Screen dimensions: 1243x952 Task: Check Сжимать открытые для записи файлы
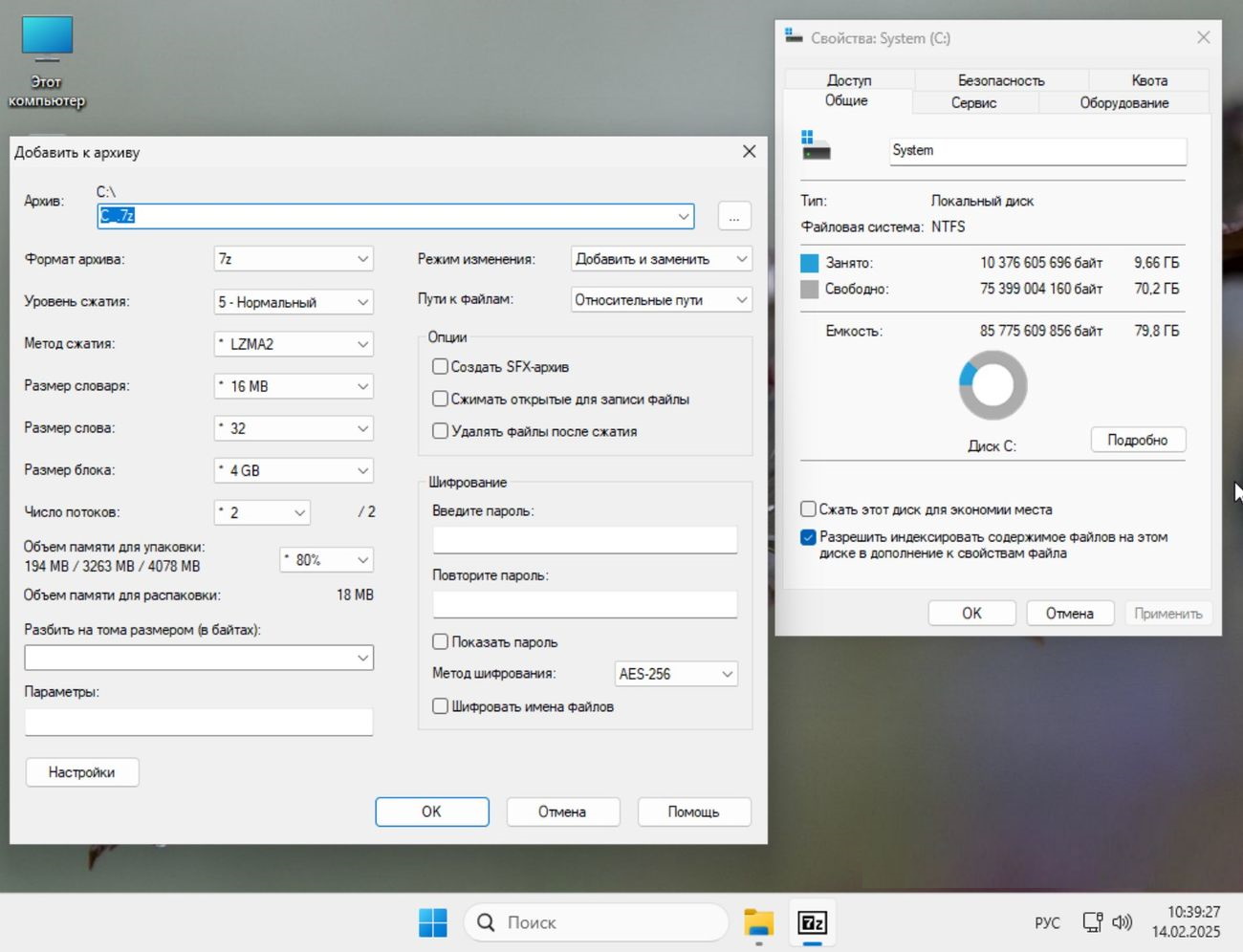[x=440, y=399]
